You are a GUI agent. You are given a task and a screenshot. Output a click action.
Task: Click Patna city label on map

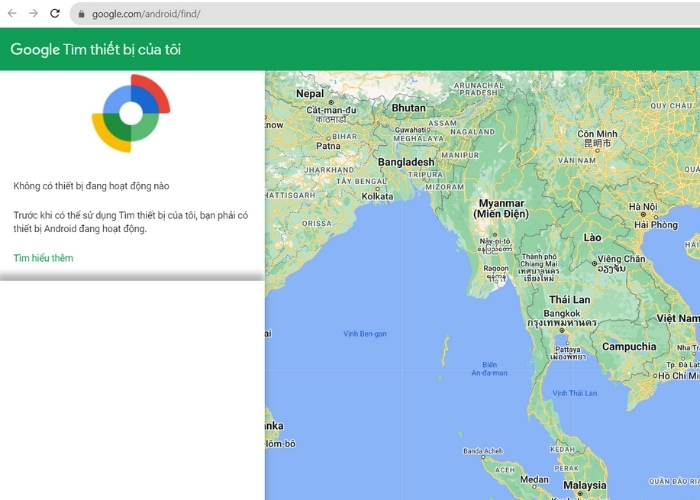(x=328, y=146)
